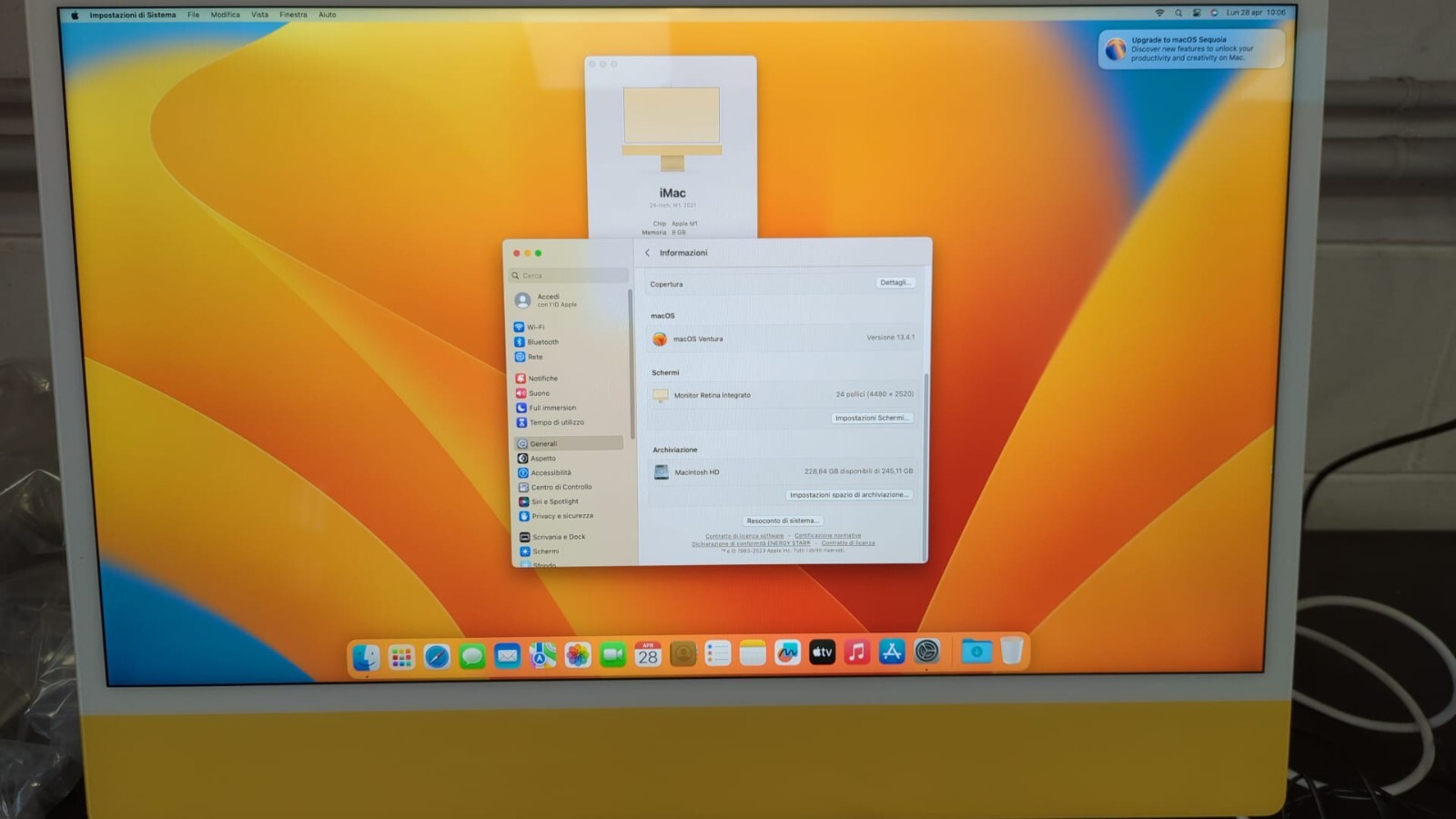
Task: Click the Wi-Fi status icon in the menu bar
Action: (x=1159, y=13)
